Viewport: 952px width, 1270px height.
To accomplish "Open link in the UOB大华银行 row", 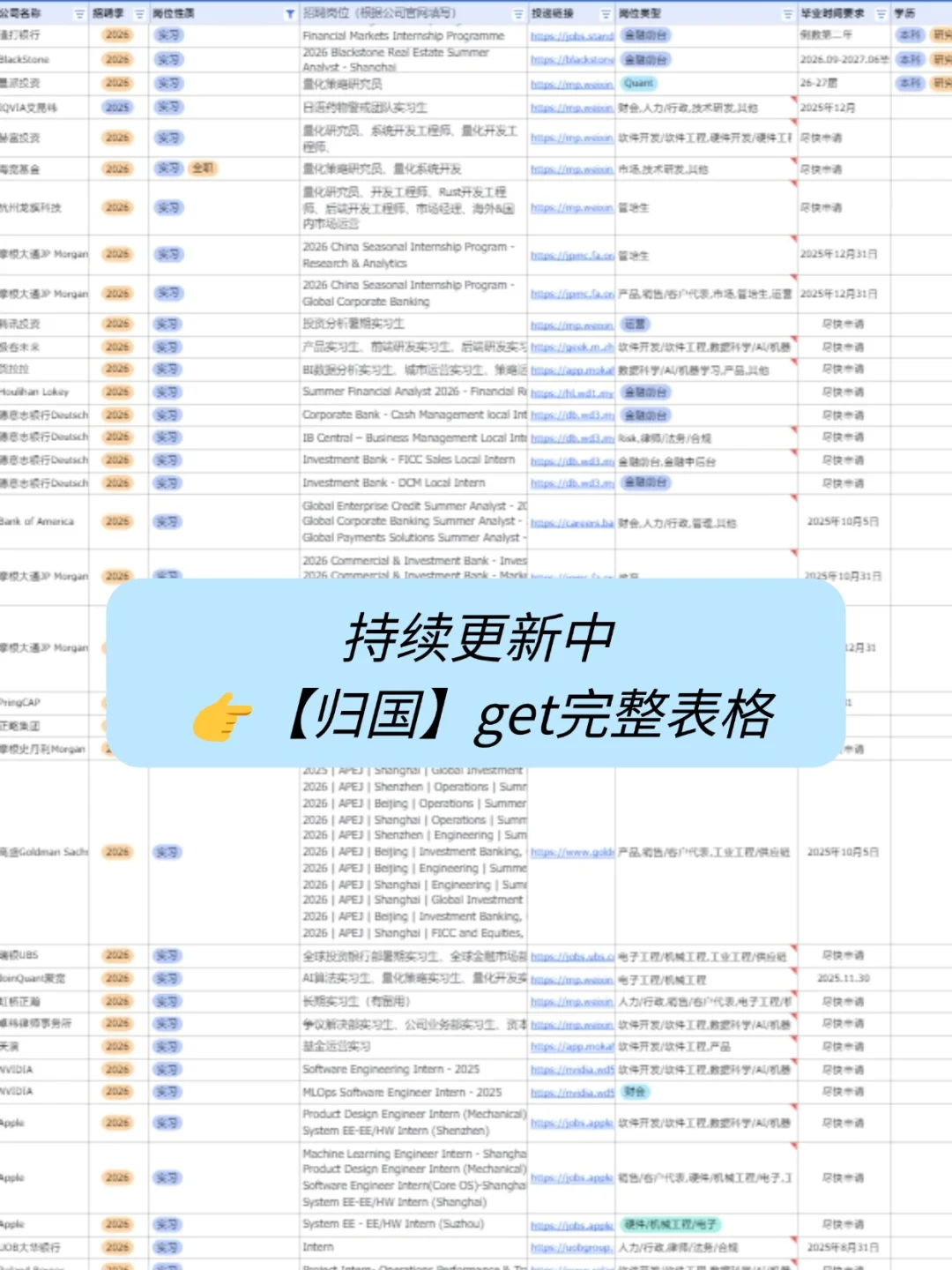I will [x=572, y=1248].
